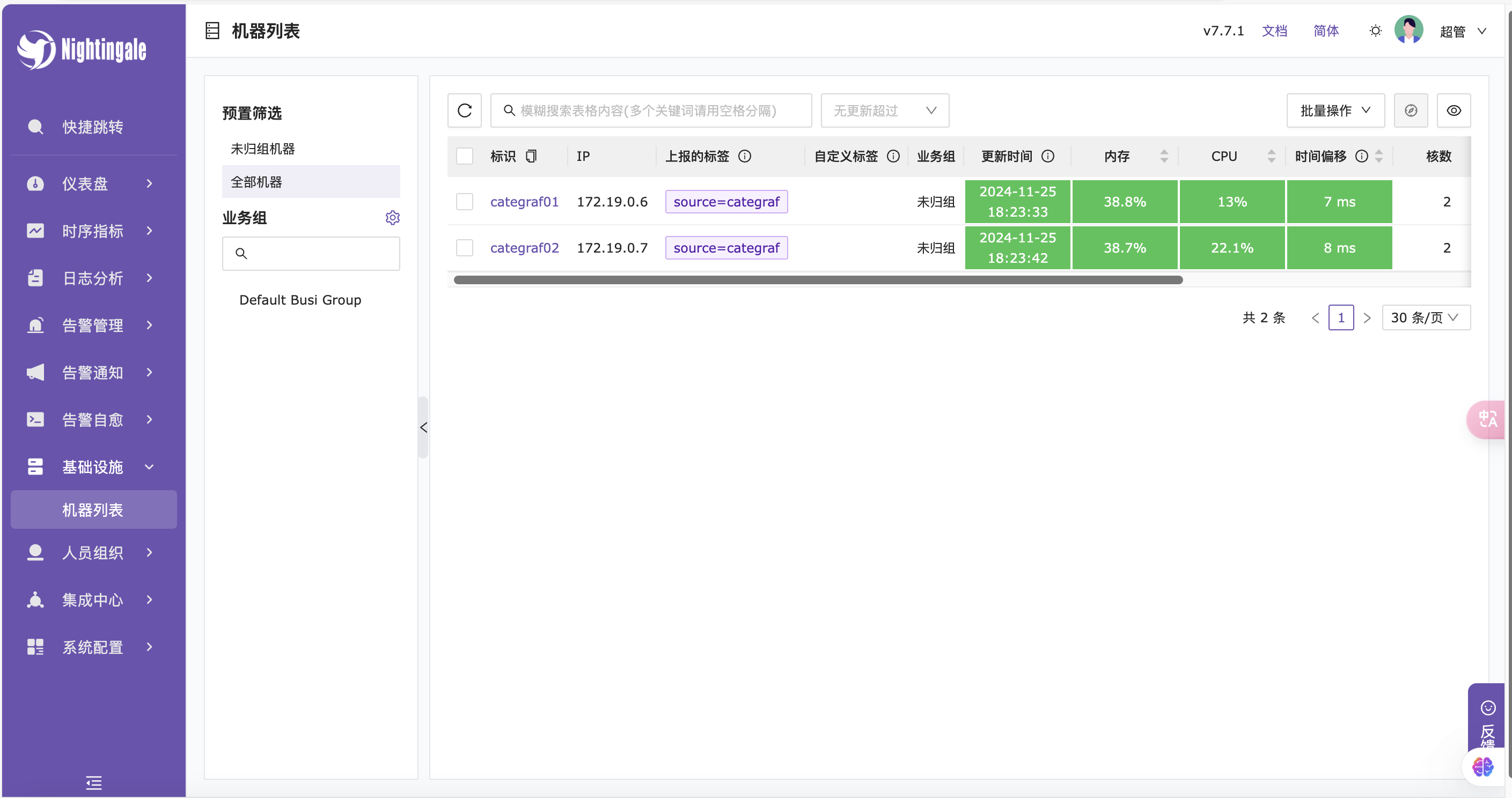Screen dimensions: 1512x798
Task: Open the feedback smiley widget
Action: coord(1487,708)
